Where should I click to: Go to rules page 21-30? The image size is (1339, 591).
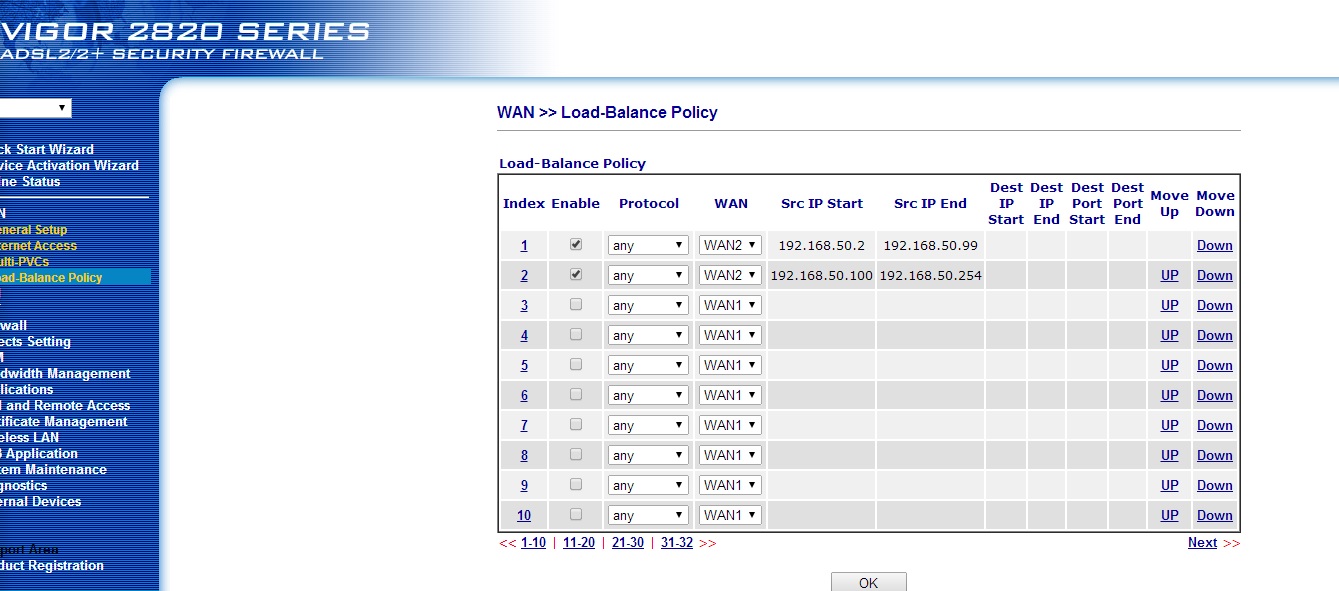tap(628, 543)
